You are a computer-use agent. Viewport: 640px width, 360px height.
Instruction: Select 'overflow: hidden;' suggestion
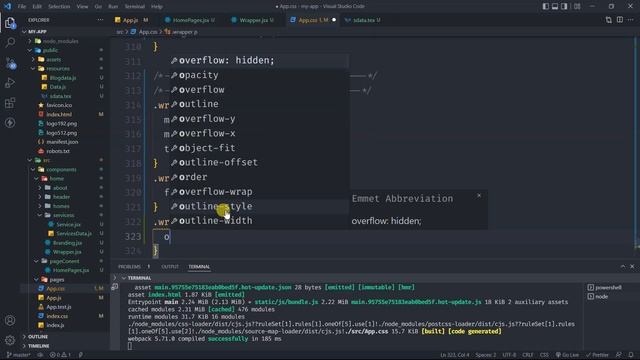[x=260, y=60]
